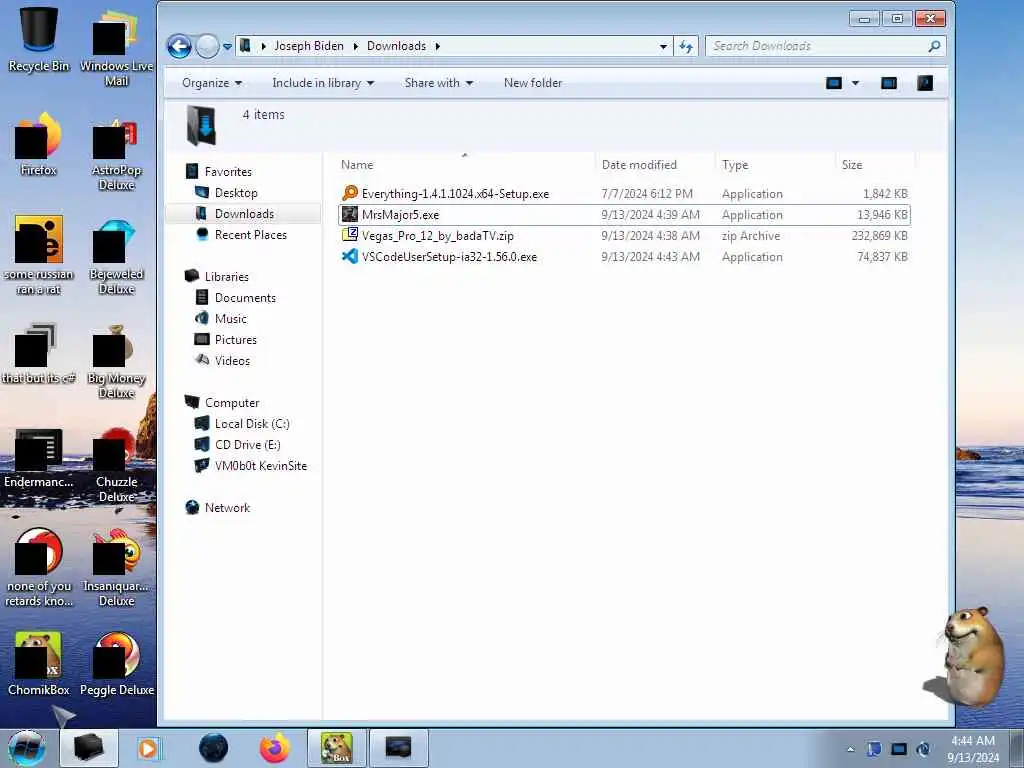This screenshot has height=768, width=1024.
Task: Open the Organize dropdown menu
Action: point(212,83)
